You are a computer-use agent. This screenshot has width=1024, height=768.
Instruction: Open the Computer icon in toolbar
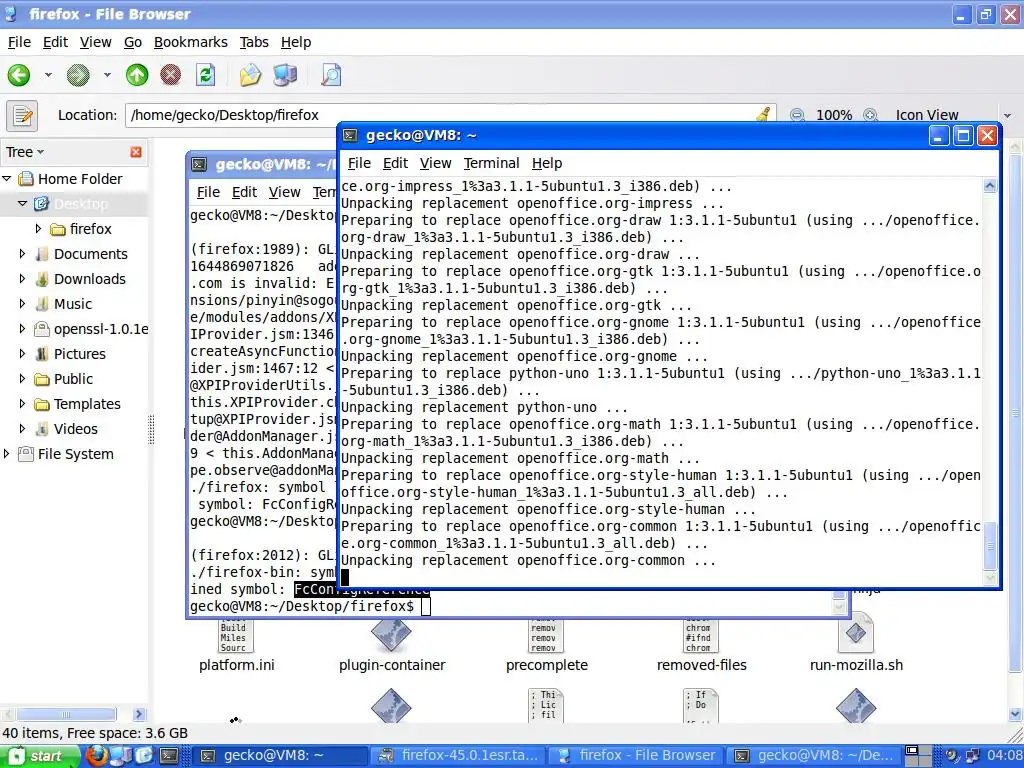click(285, 75)
